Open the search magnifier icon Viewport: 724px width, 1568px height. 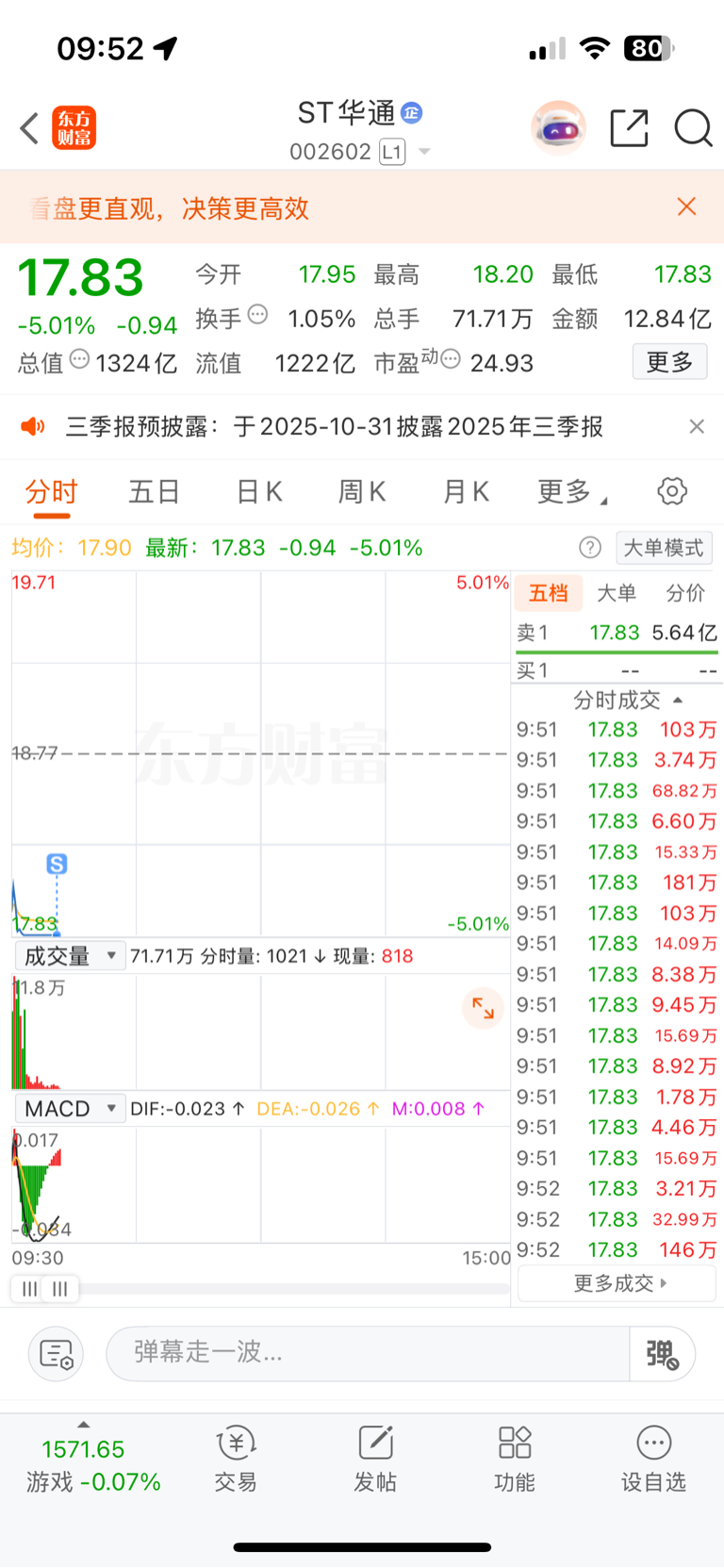(x=693, y=128)
